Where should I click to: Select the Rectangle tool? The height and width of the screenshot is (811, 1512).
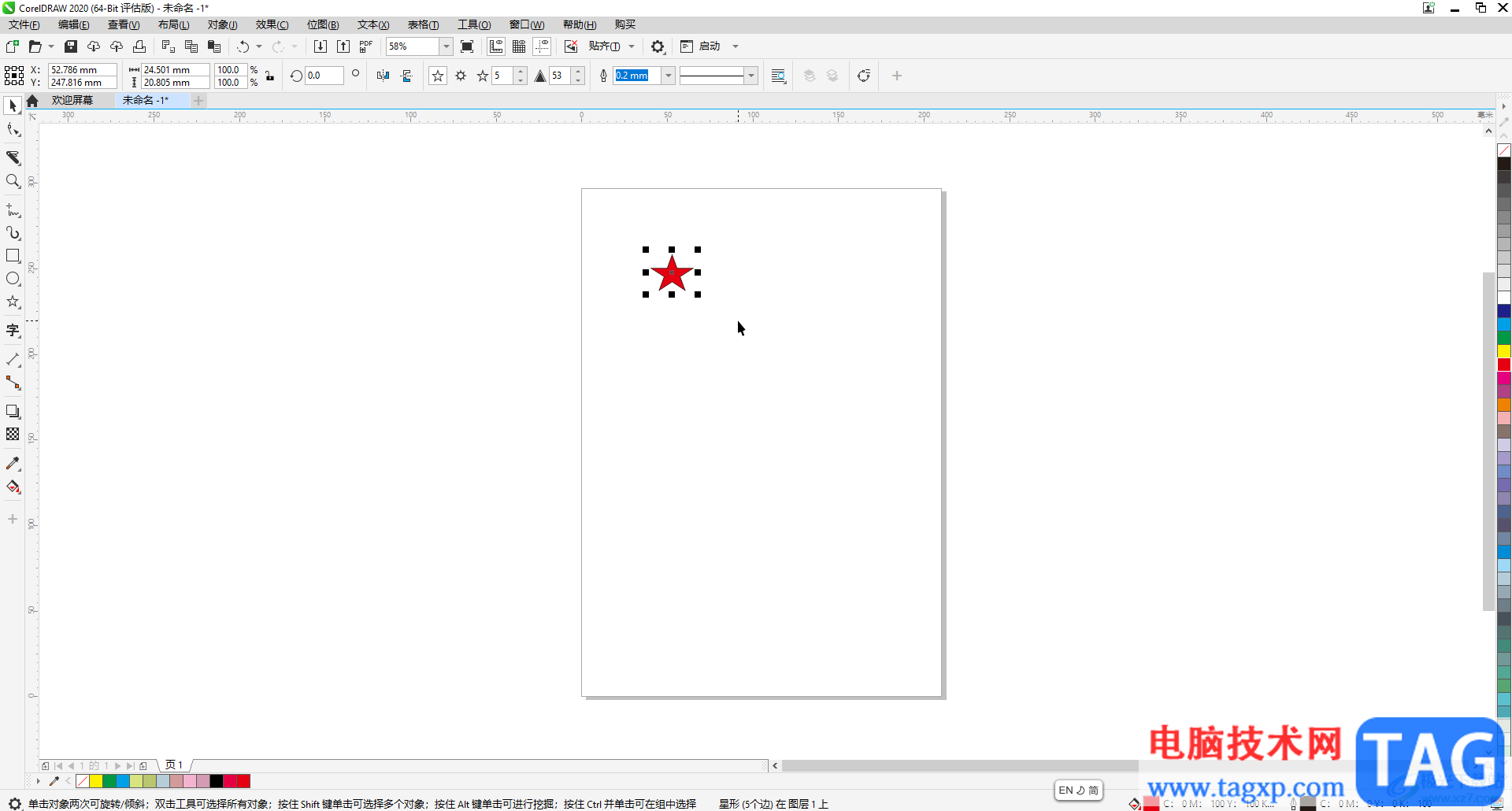pos(13,256)
